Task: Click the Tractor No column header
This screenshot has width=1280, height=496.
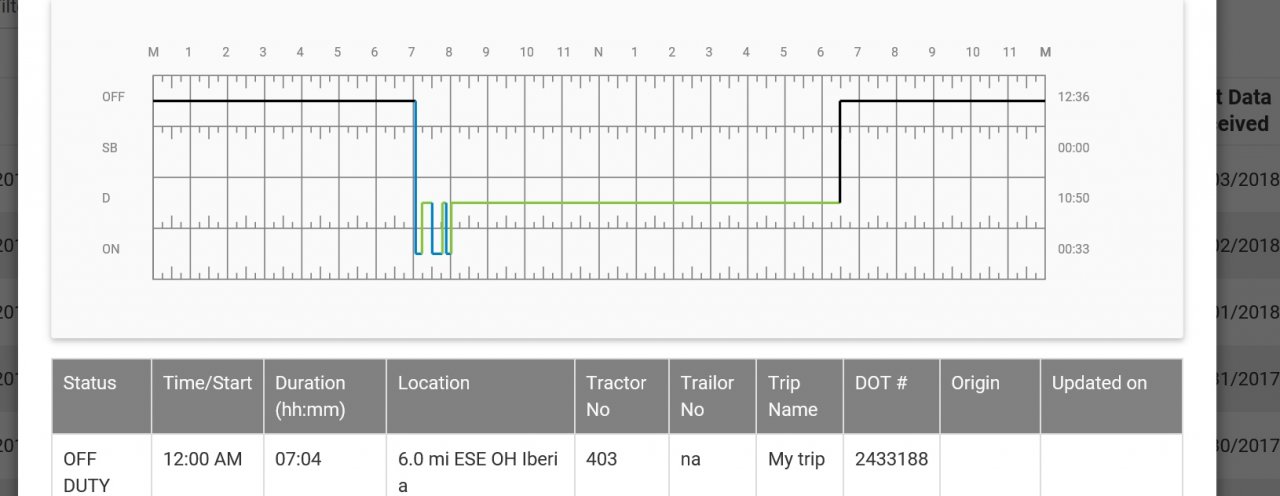Action: [x=616, y=396]
